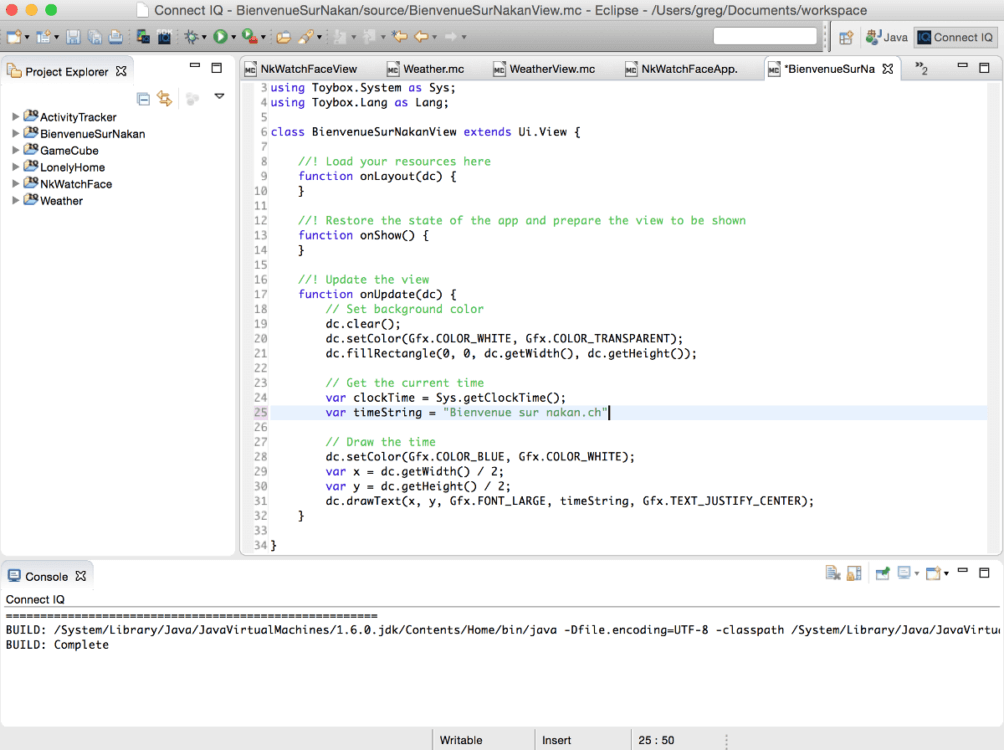Open the Project Explorer view menu arrow
The height and width of the screenshot is (750, 1004).
click(x=219, y=97)
